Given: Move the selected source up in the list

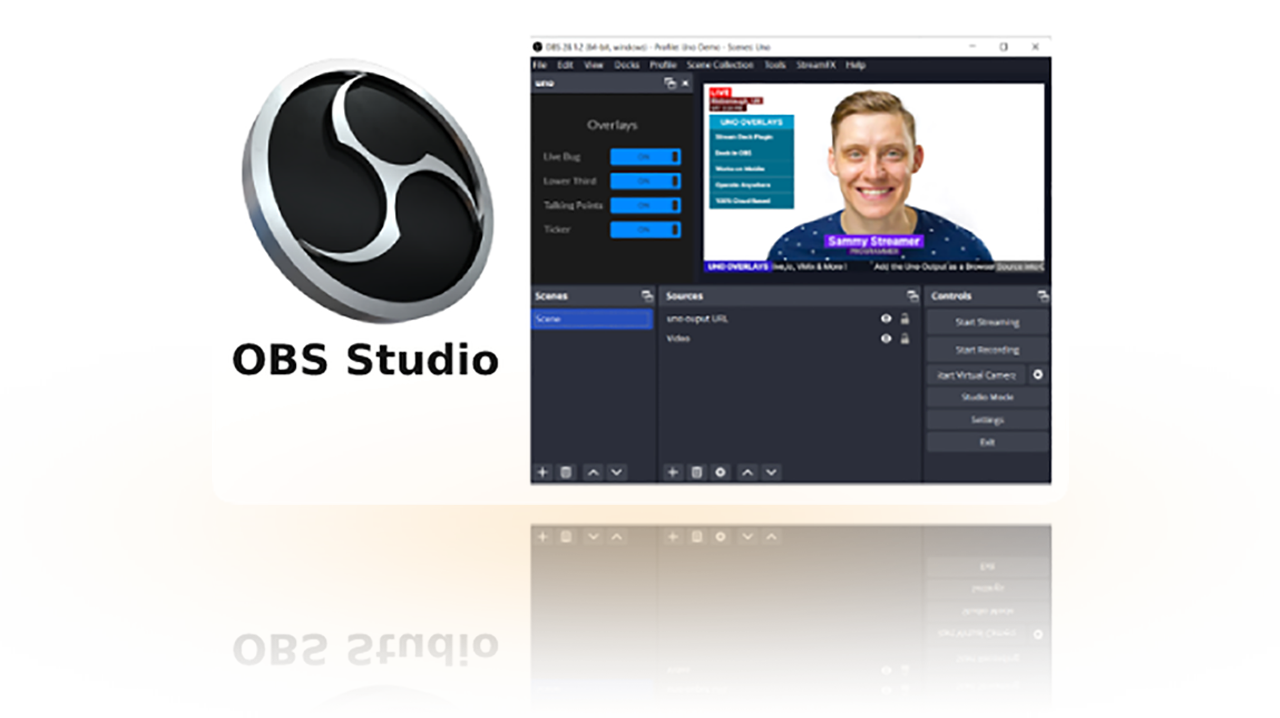Looking at the screenshot, I should tap(747, 472).
